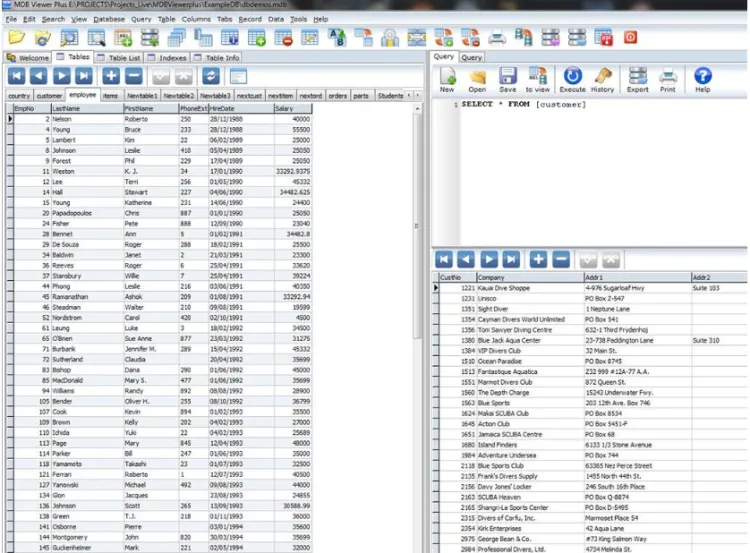Click in the SQL query editor
750x553 pixels.
coord(590,170)
